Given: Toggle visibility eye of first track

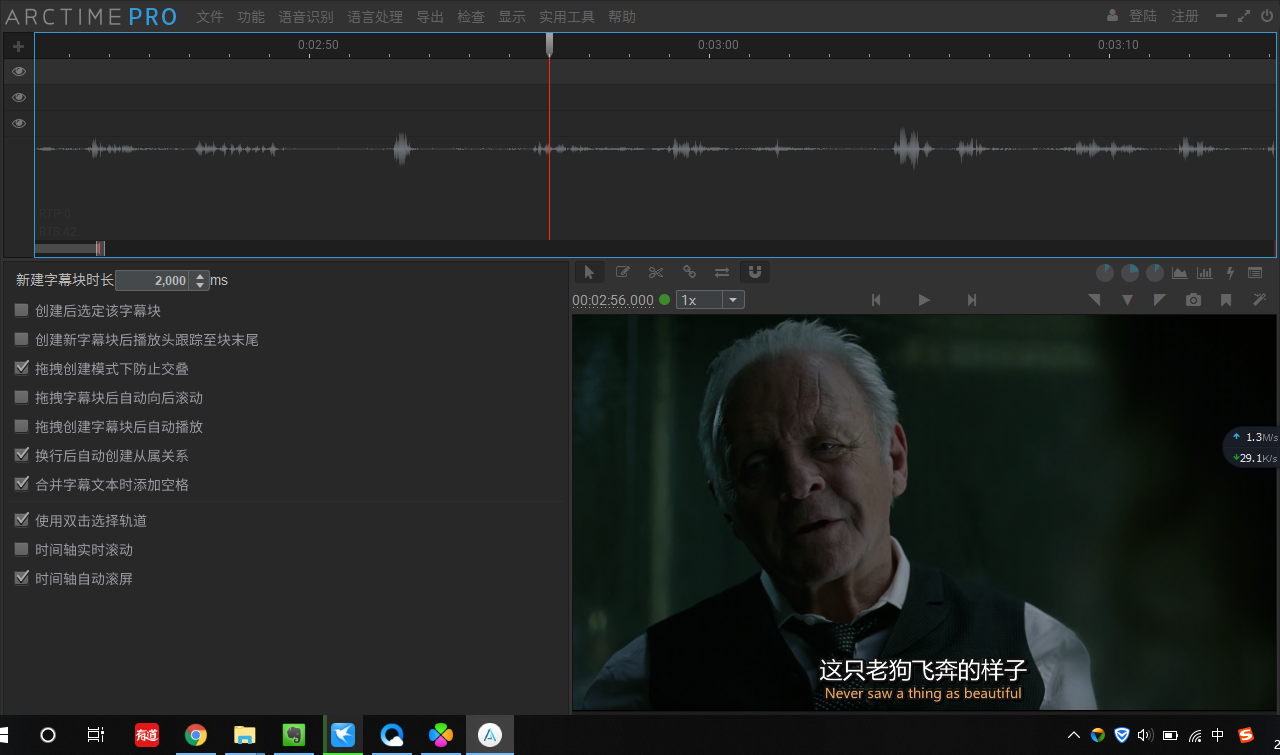Looking at the screenshot, I should 18,72.
